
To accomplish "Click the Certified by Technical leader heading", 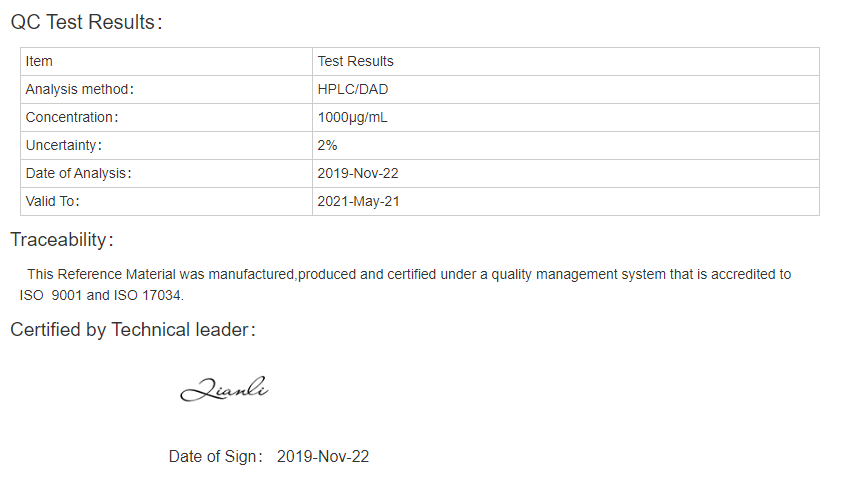I will (133, 330).
